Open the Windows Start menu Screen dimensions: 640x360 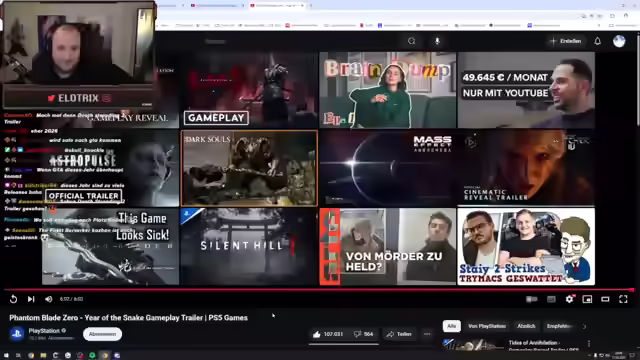tap(6, 356)
